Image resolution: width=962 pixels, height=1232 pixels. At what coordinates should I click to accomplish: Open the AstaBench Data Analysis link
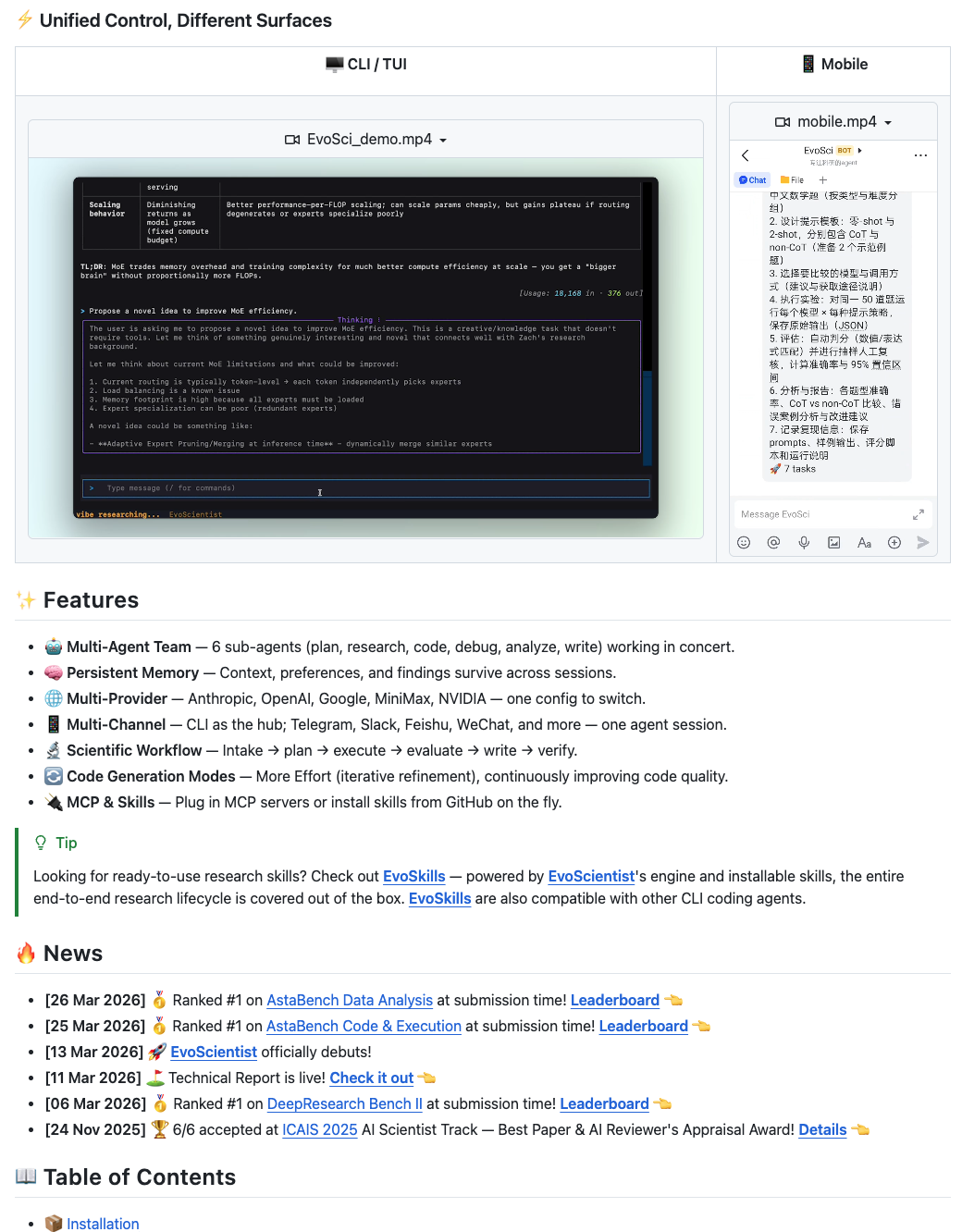pyautogui.click(x=350, y=1000)
